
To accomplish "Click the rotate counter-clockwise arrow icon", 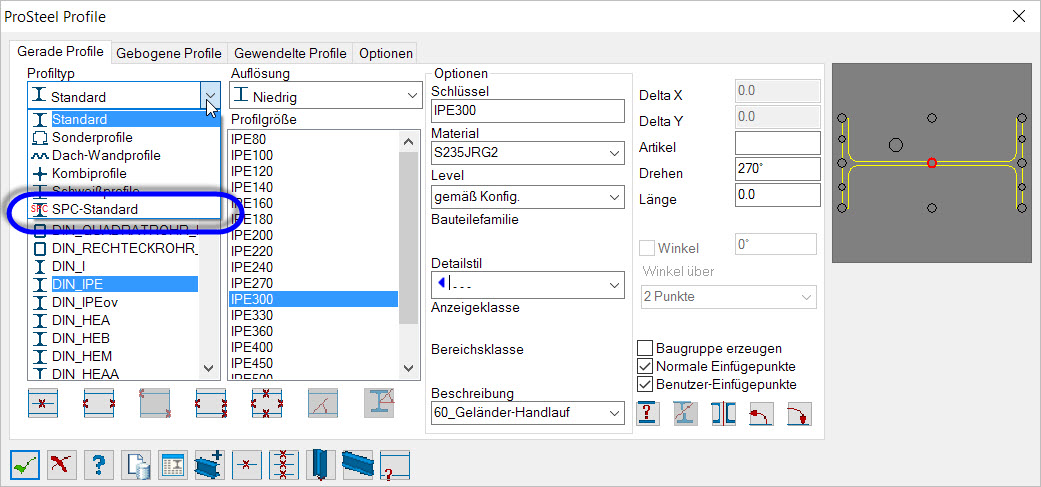I will [761, 413].
